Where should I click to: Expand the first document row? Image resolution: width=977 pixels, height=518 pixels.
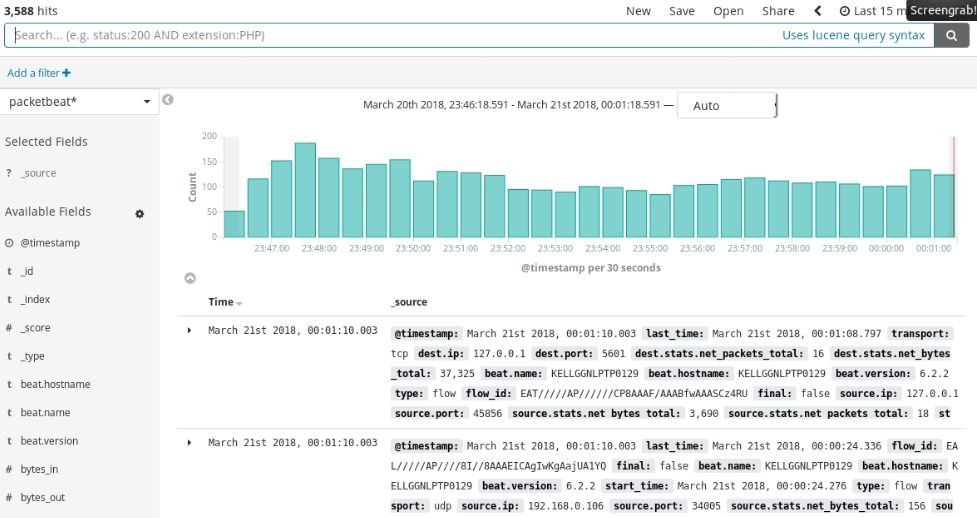189,330
